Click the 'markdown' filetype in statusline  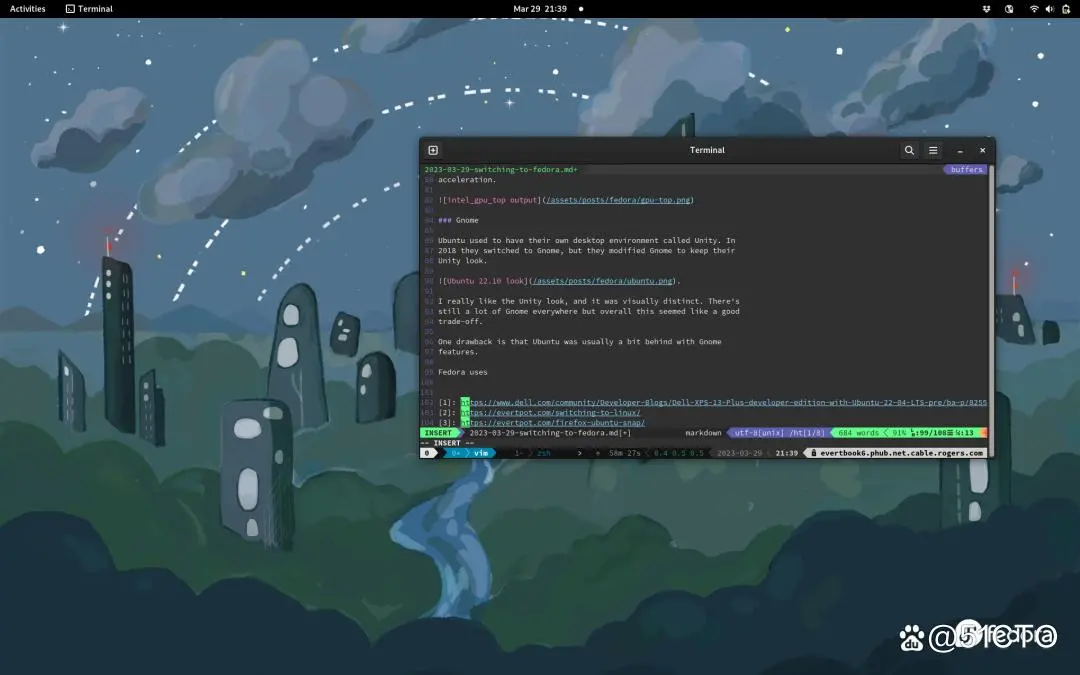coord(703,433)
